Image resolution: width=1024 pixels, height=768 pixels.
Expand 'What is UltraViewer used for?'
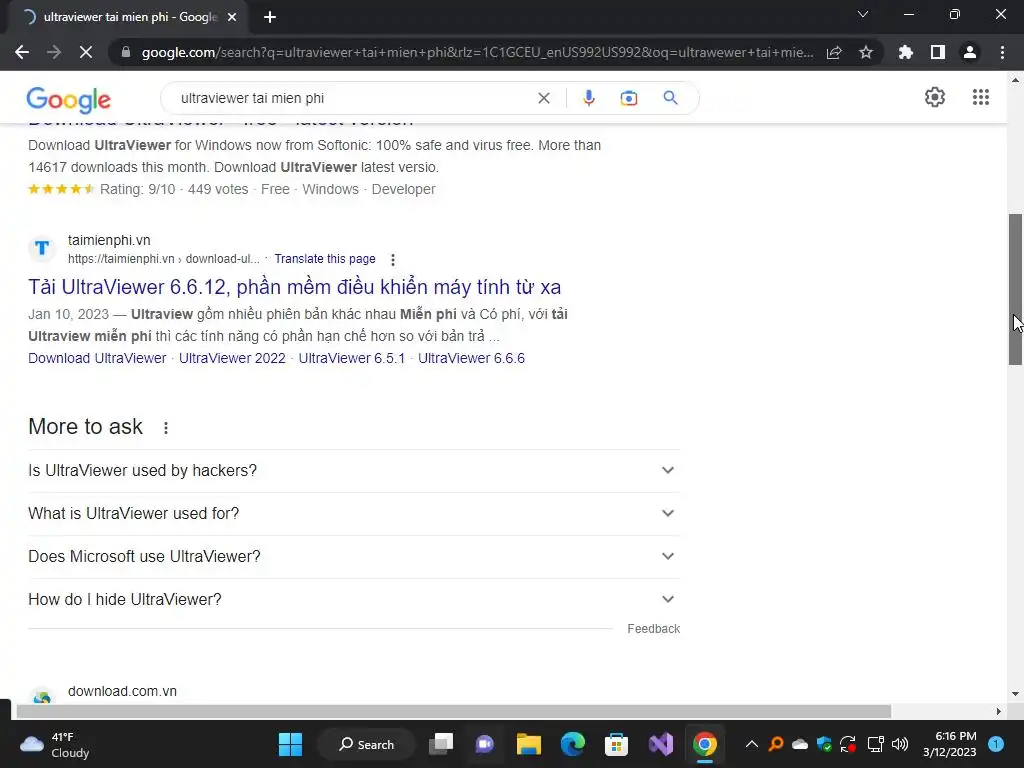(354, 513)
